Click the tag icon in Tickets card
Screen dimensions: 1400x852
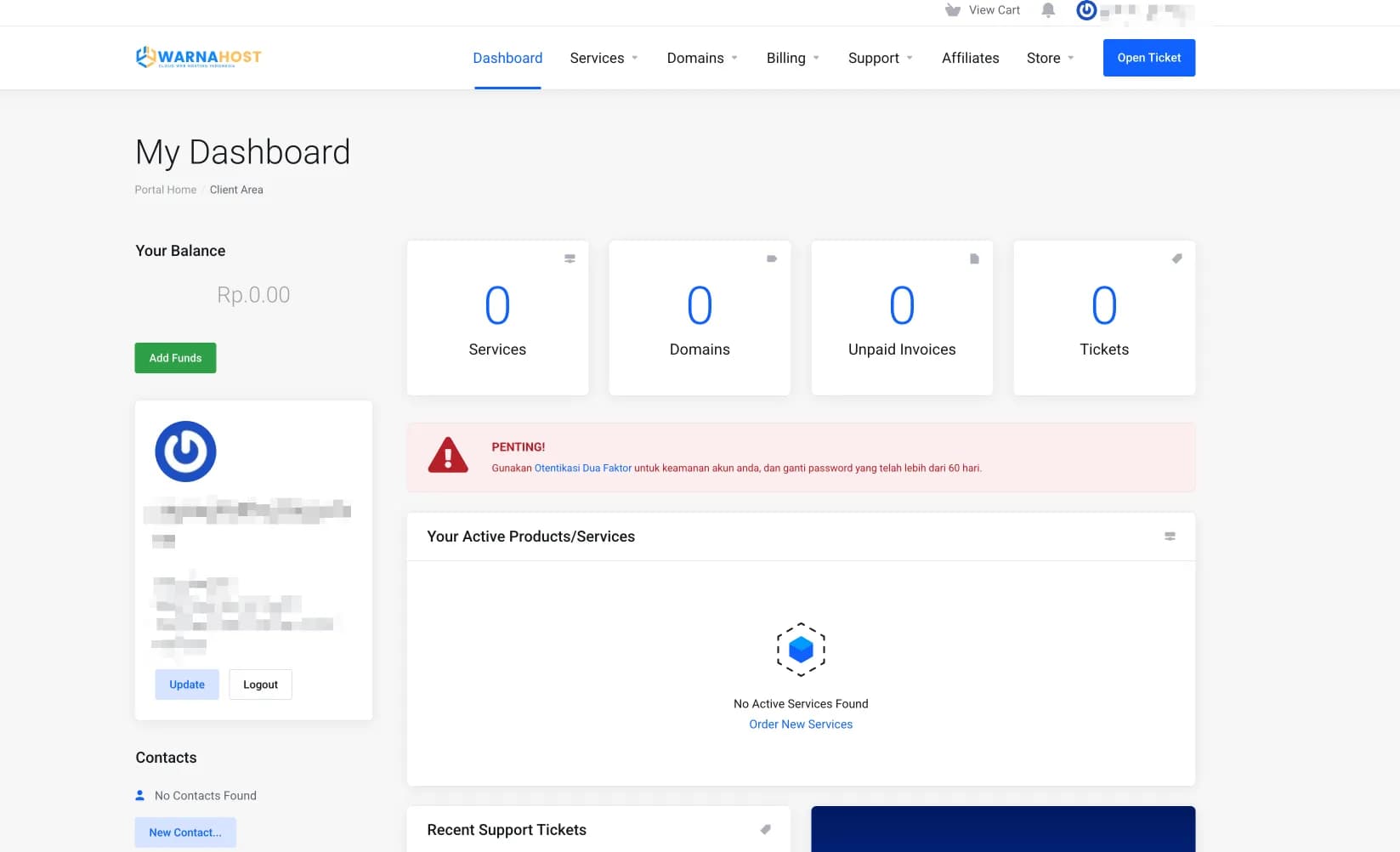click(x=1176, y=258)
